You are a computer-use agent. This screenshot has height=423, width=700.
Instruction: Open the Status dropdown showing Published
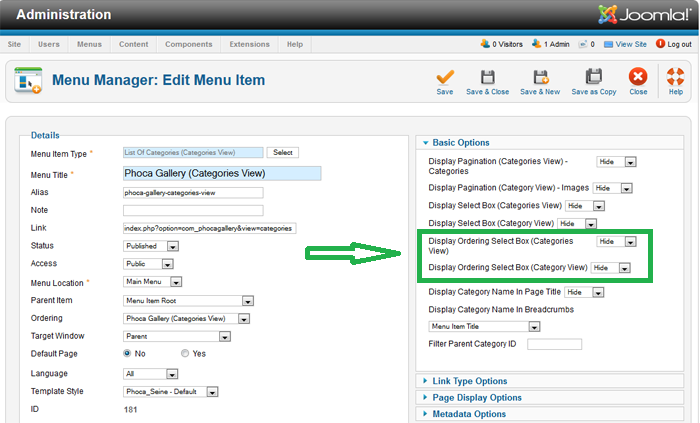click(151, 246)
